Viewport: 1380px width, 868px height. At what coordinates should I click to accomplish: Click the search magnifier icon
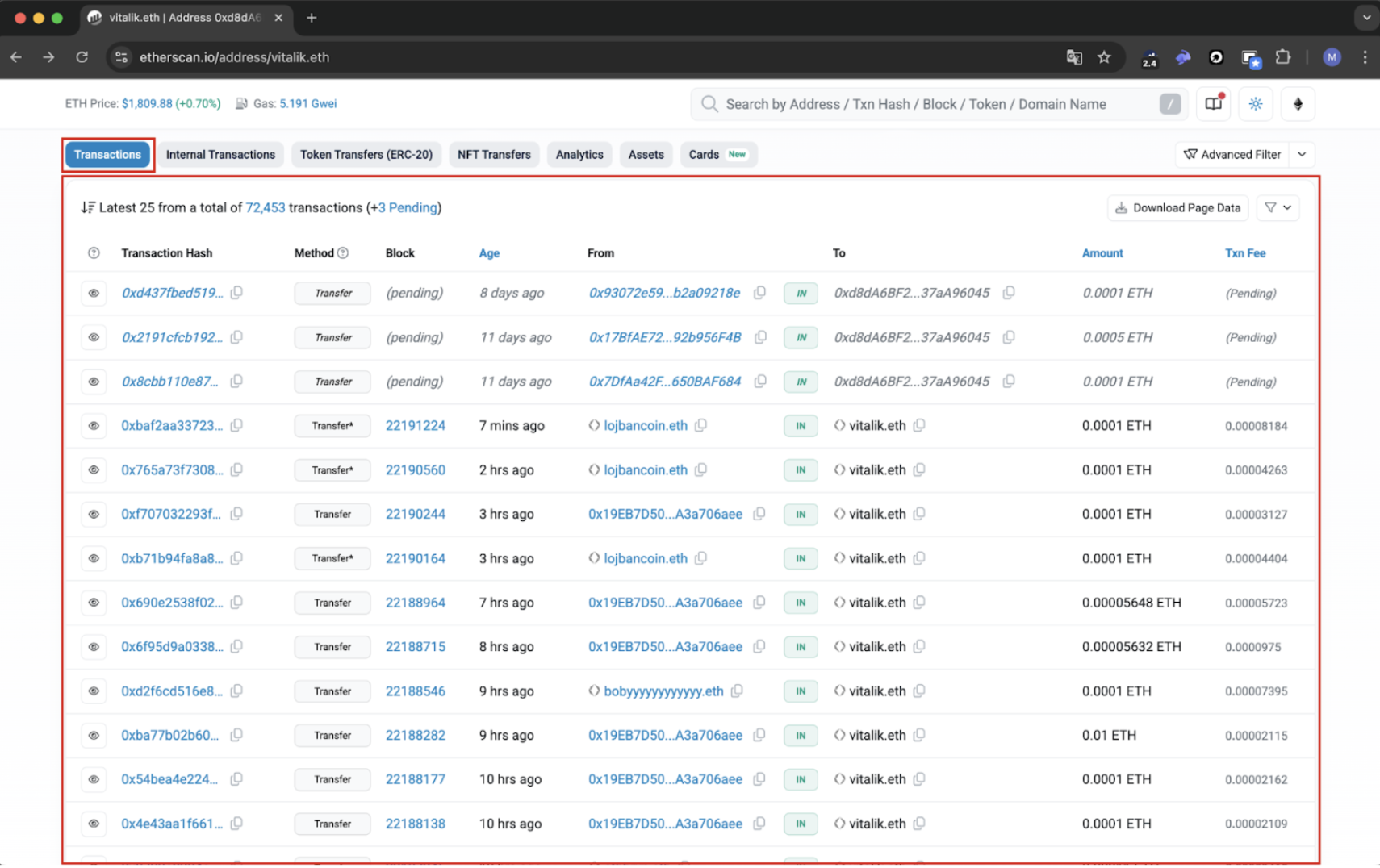(x=709, y=104)
